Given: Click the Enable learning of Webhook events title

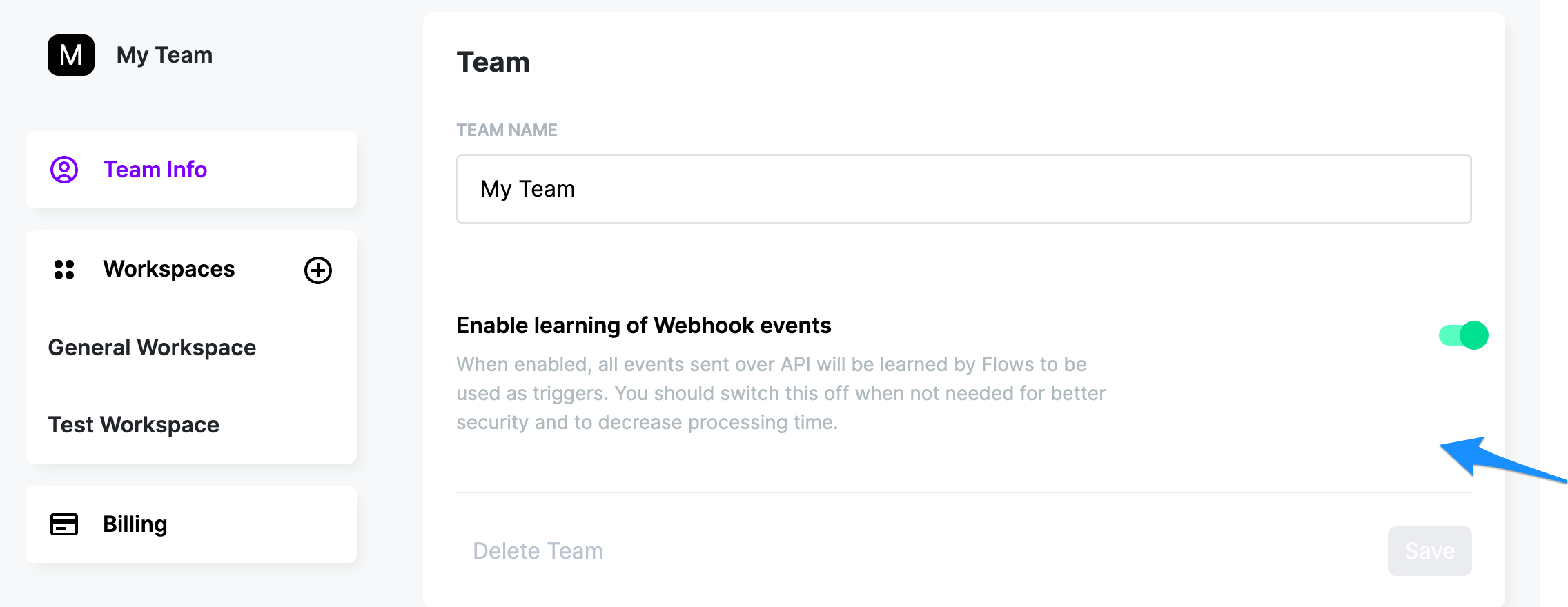Looking at the screenshot, I should tap(643, 326).
